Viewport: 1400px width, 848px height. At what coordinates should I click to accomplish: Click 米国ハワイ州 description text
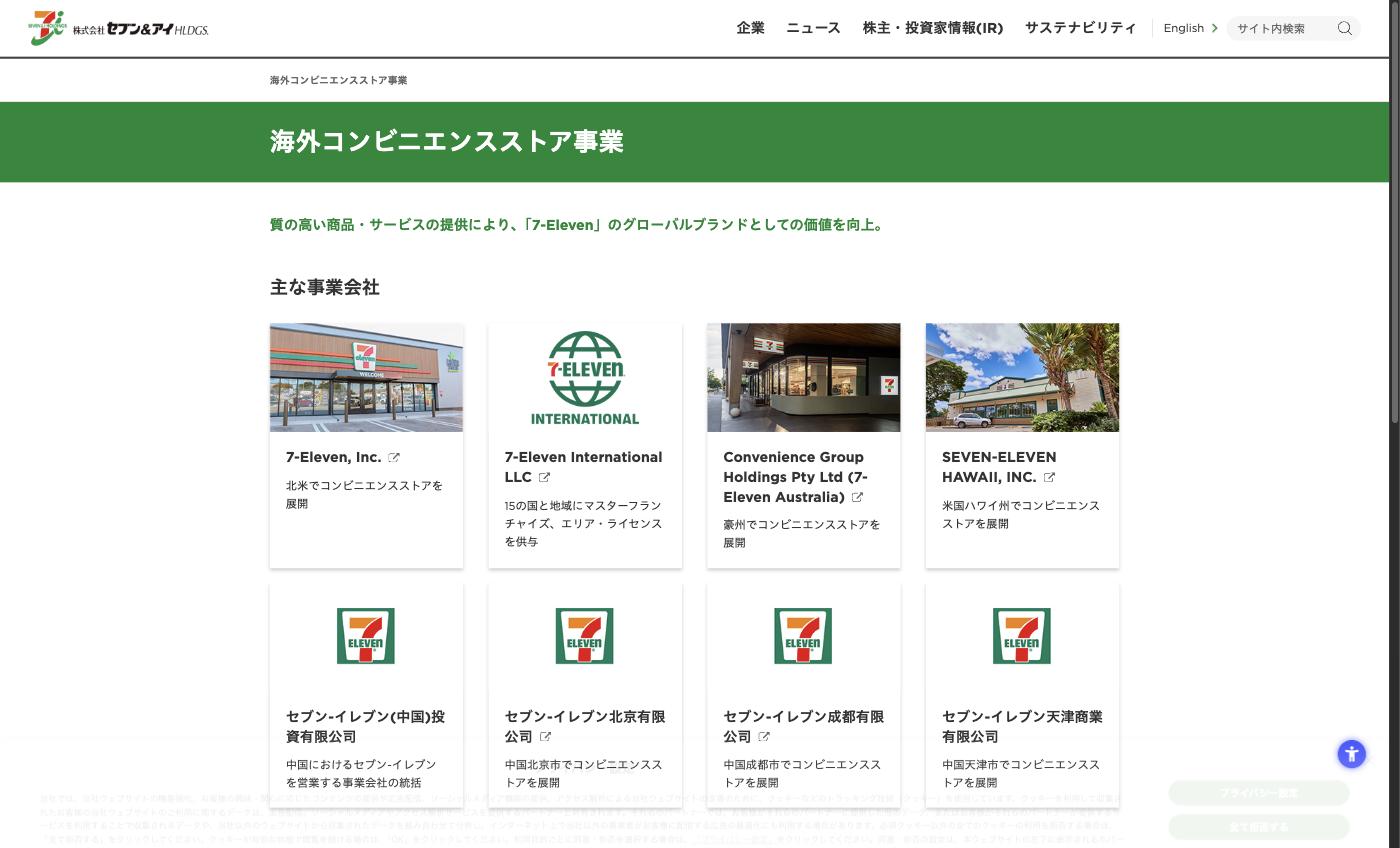pyautogui.click(x=1021, y=514)
